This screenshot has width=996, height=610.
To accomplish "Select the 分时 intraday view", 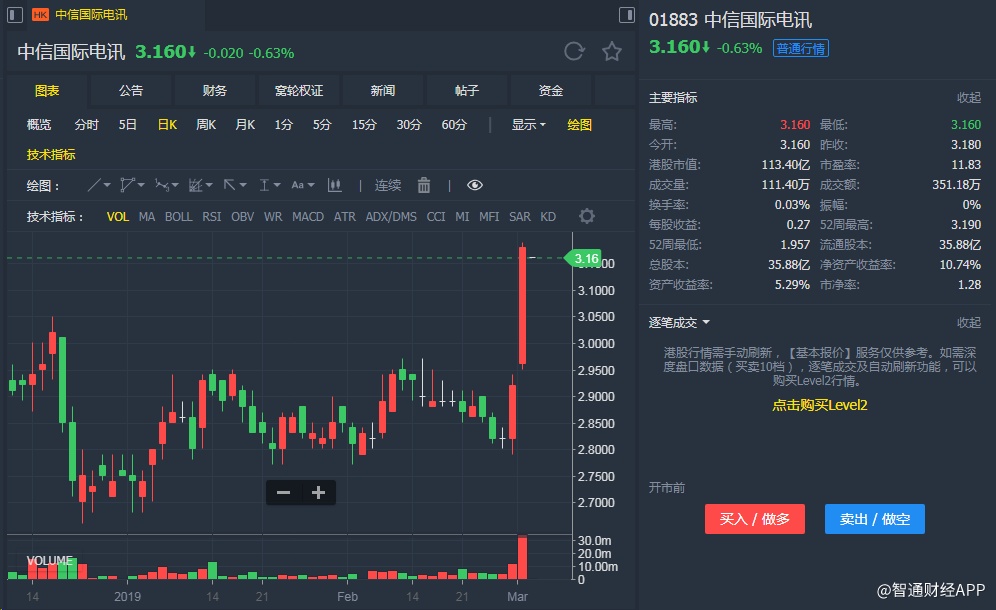I will pos(86,125).
